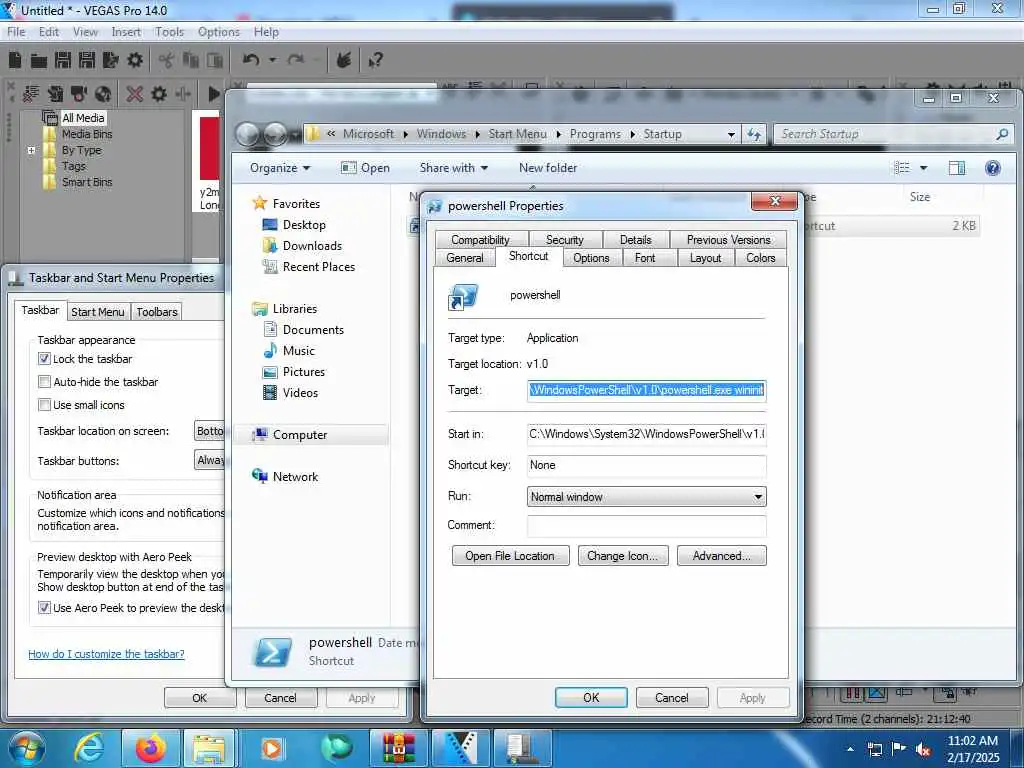Image resolution: width=1024 pixels, height=768 pixels.
Task: Click Extract Audio from CD icon
Action: click(x=103, y=94)
